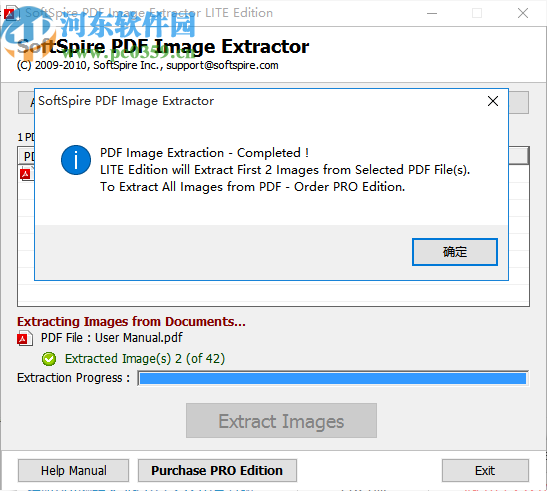Exit the application
The width and height of the screenshot is (547, 491).
[485, 470]
